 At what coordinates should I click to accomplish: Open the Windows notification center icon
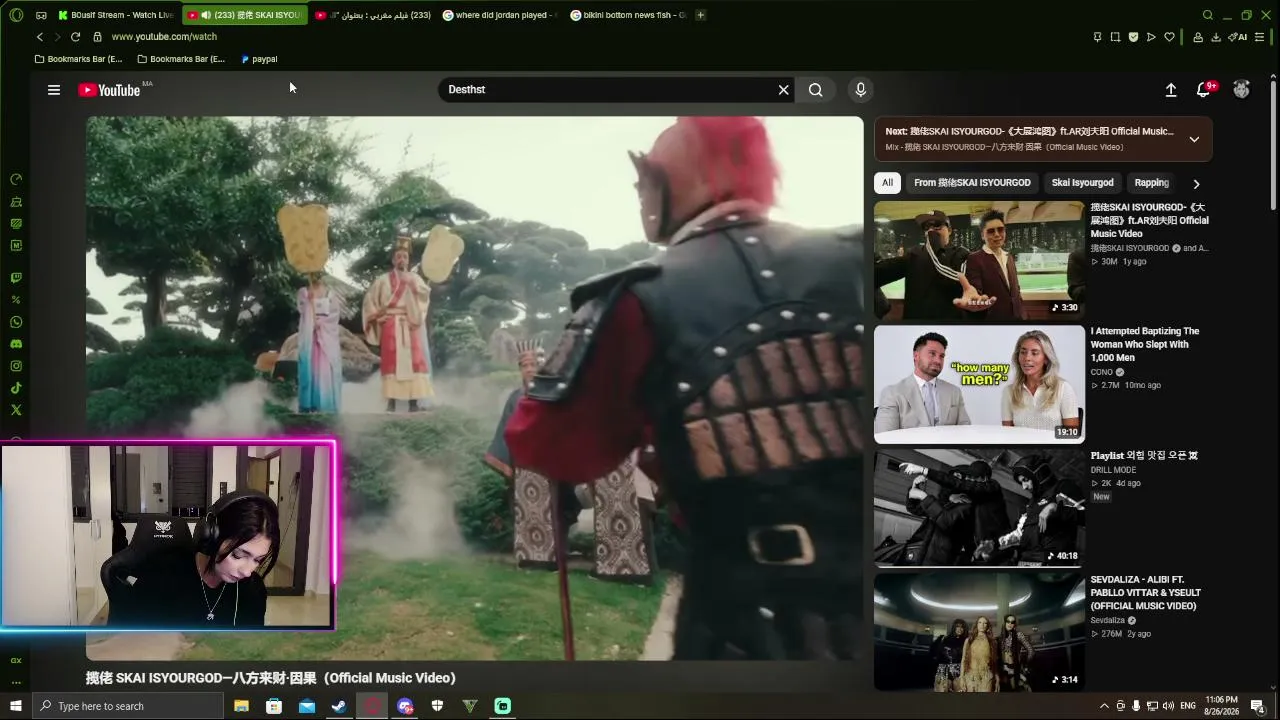click(x=1258, y=706)
